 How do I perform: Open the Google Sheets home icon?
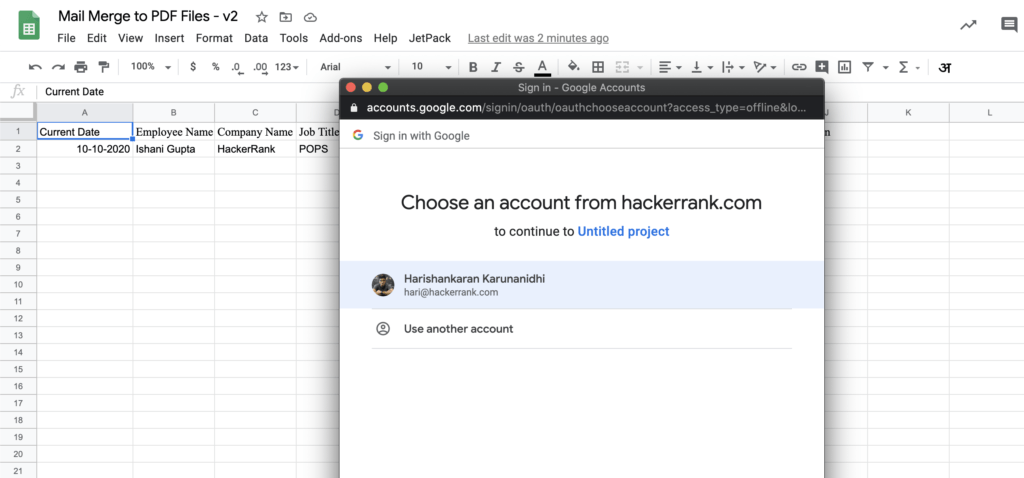pyautogui.click(x=29, y=27)
